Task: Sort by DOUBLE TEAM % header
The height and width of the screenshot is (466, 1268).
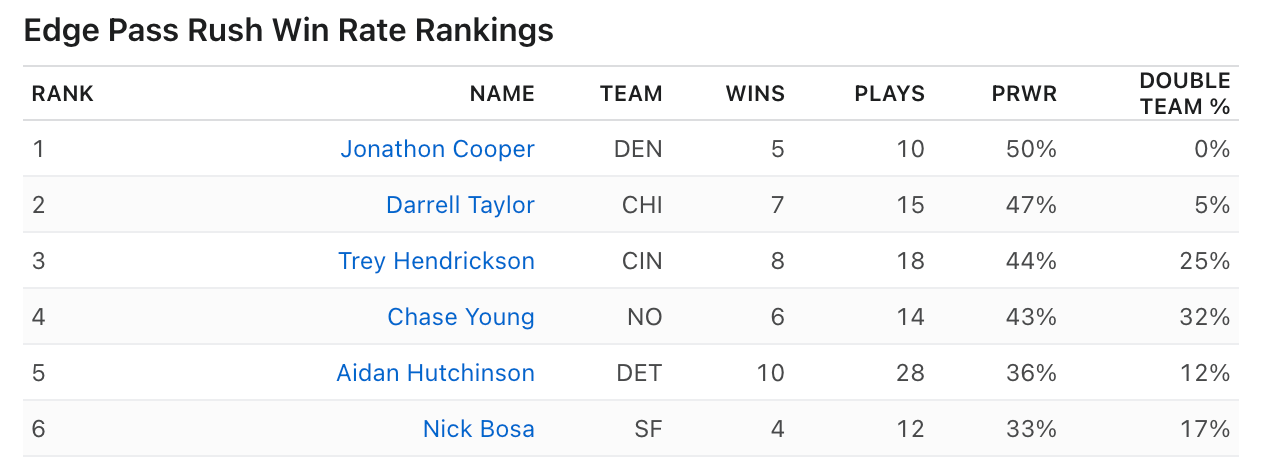Action: coord(1185,93)
